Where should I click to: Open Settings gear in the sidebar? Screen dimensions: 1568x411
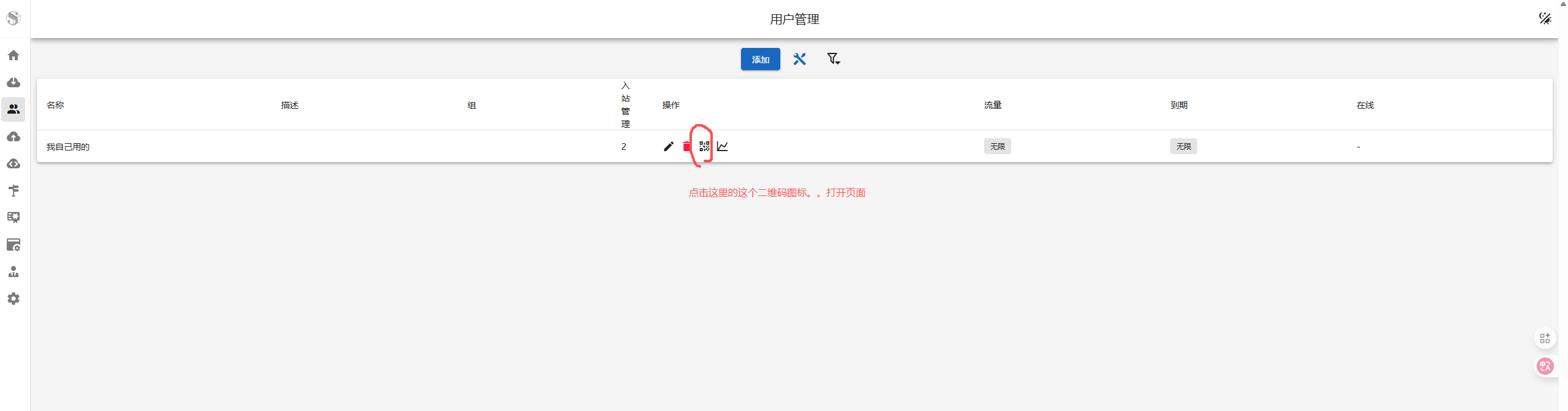coord(14,299)
